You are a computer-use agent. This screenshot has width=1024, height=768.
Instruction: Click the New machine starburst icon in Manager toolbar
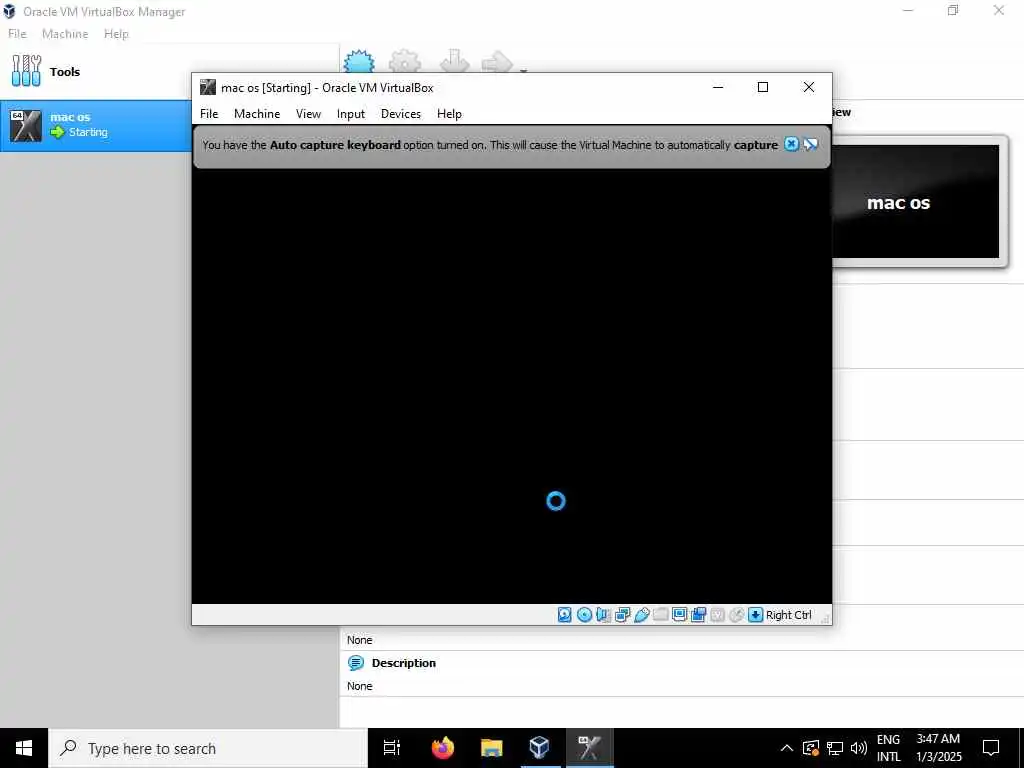tap(359, 61)
